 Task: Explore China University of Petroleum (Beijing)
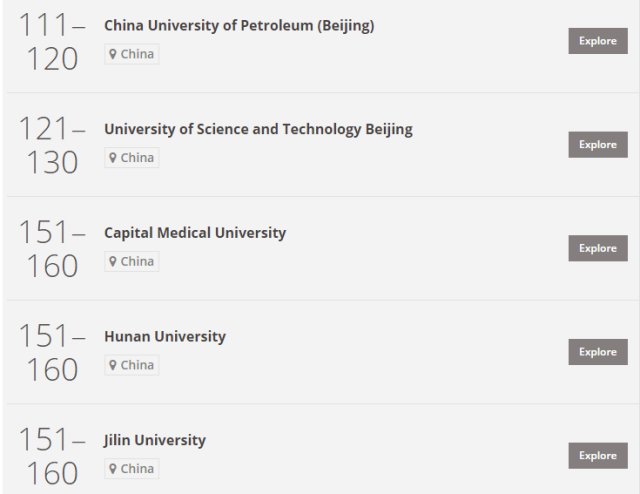(x=598, y=41)
